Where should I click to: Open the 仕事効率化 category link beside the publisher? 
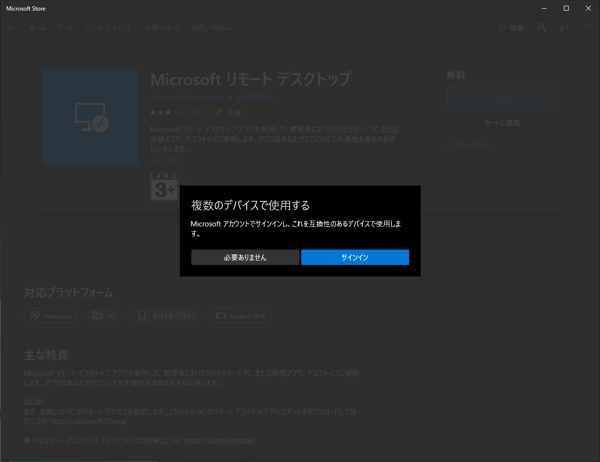point(255,98)
